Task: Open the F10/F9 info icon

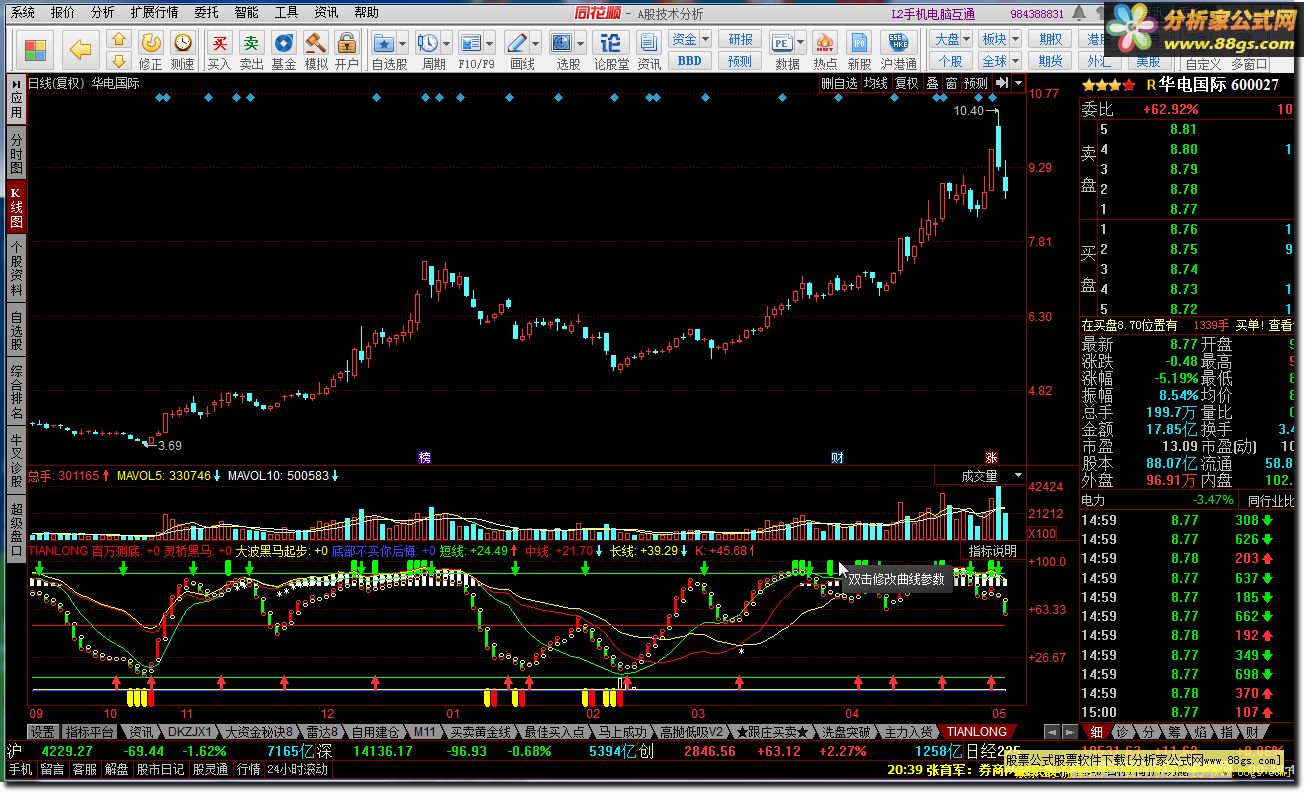Action: [x=471, y=43]
